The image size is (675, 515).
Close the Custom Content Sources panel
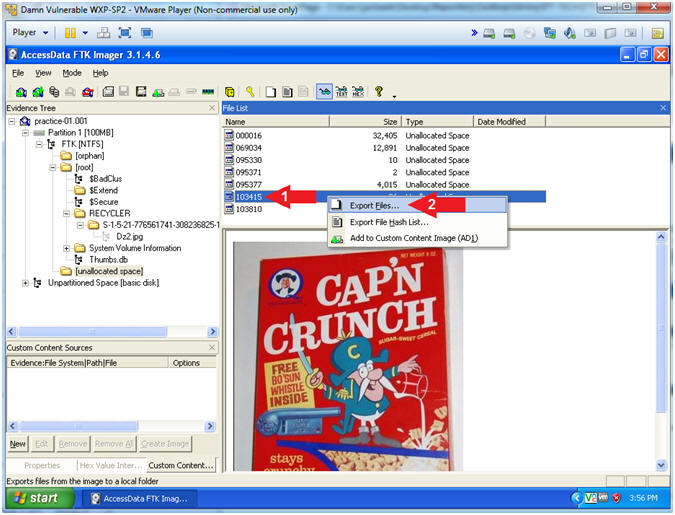(x=212, y=347)
